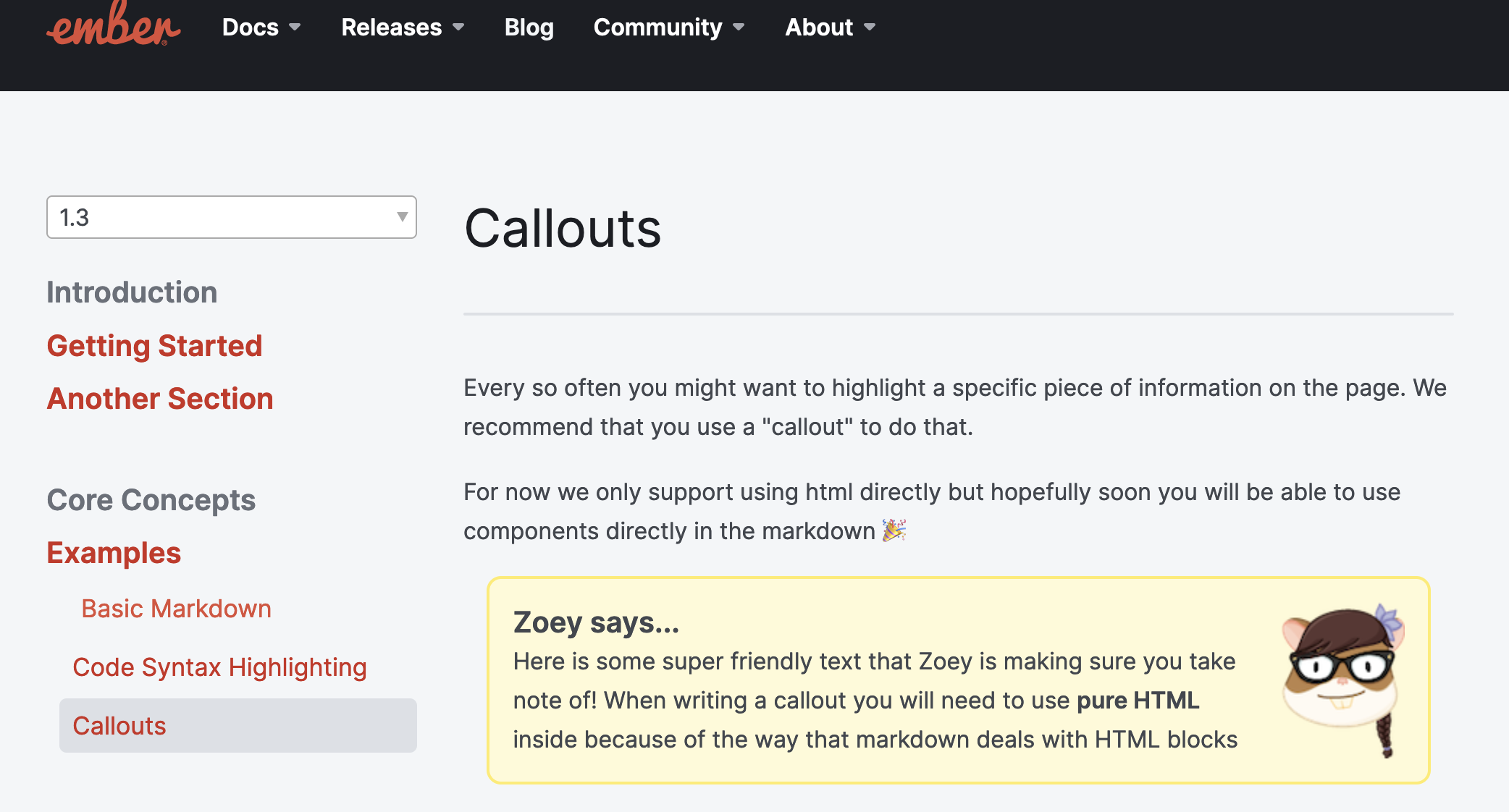Click the About dropdown chevron arrow
This screenshot has height=812, width=1509.
[x=870, y=28]
